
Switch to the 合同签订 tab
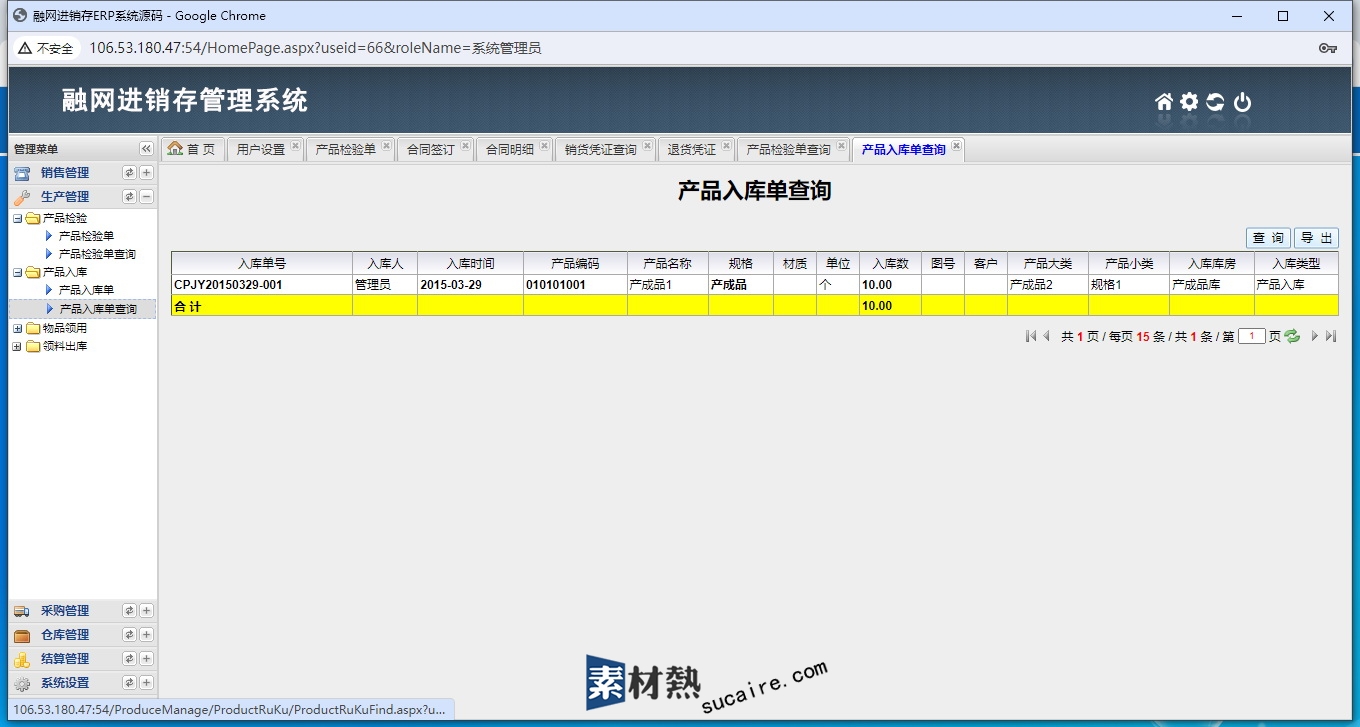430,150
